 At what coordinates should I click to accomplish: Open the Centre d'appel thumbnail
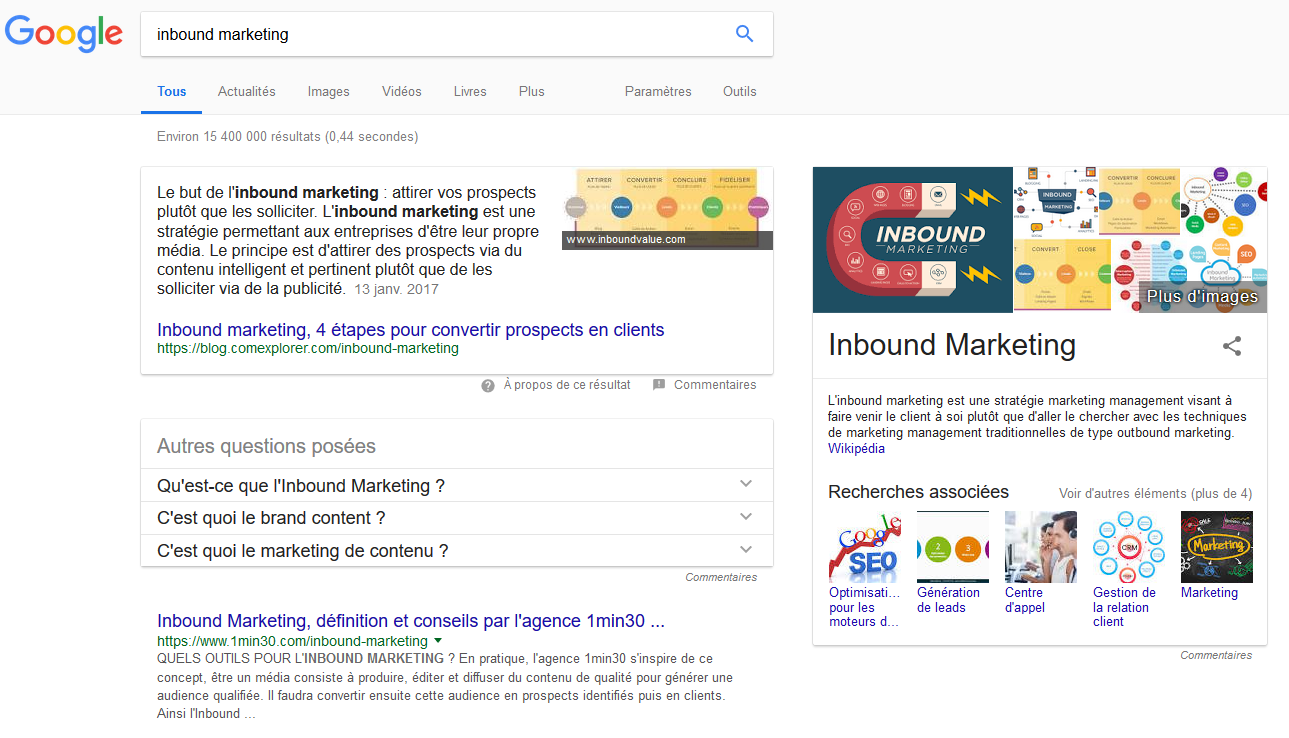point(1041,547)
